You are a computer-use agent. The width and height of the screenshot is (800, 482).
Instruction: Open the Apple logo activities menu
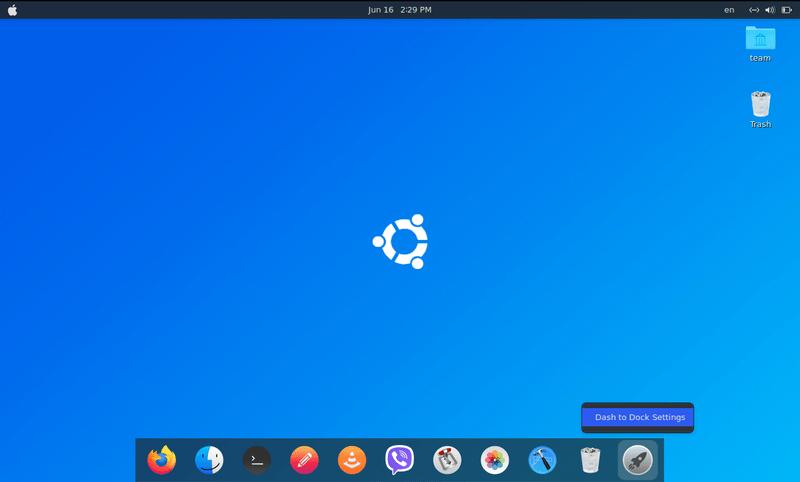(11, 10)
